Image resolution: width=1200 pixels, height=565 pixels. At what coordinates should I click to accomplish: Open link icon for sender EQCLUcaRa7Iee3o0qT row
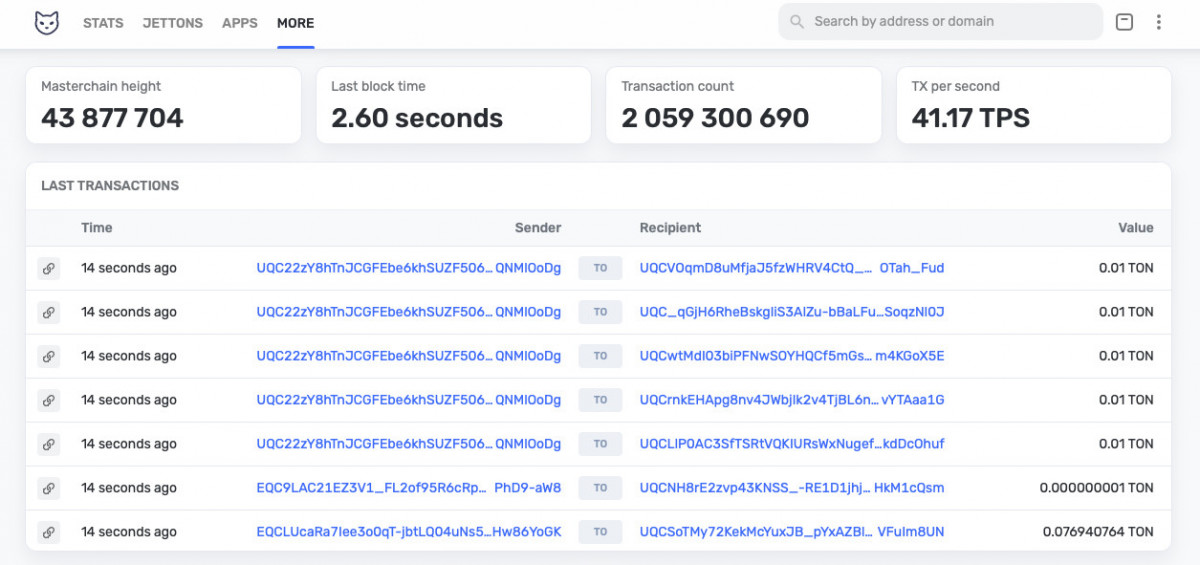point(48,532)
